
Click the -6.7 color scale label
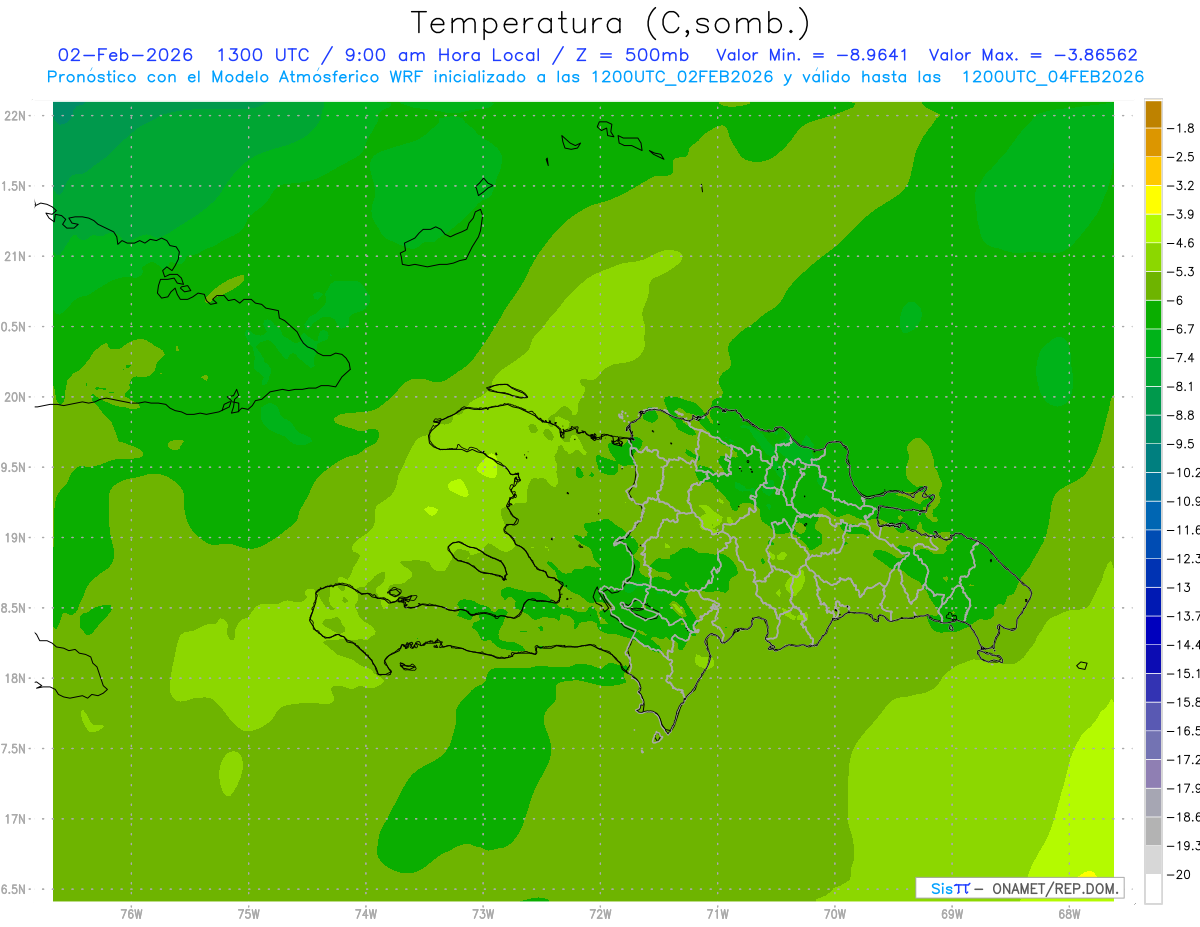(1181, 329)
